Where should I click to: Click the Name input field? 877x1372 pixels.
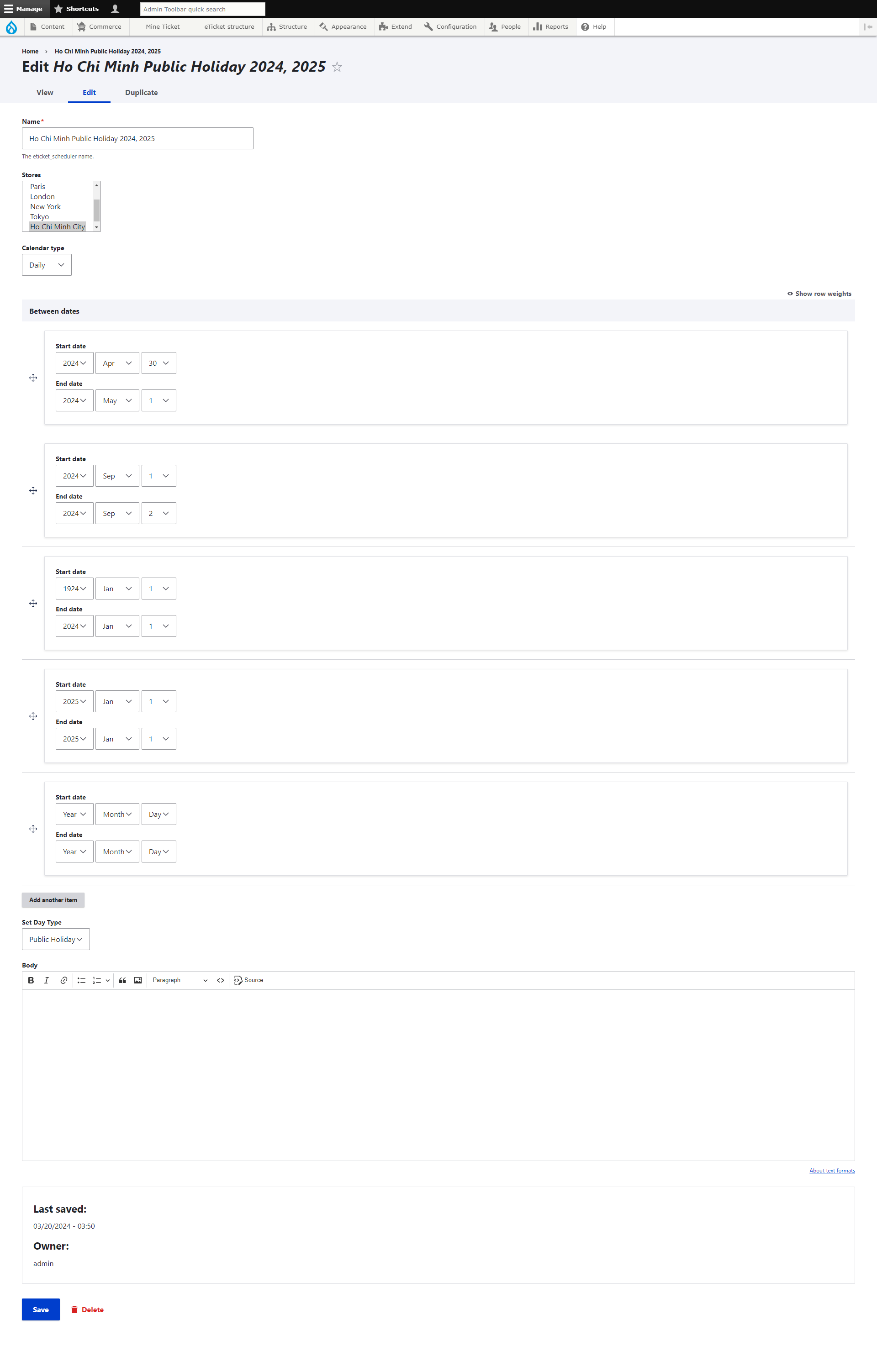(137, 138)
